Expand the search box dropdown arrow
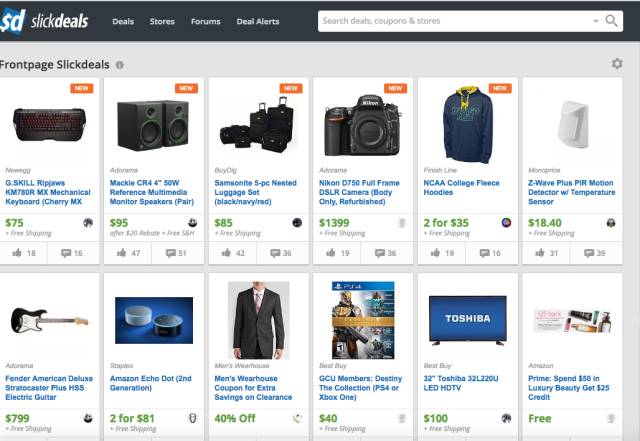This screenshot has height=441, width=640. 596,21
